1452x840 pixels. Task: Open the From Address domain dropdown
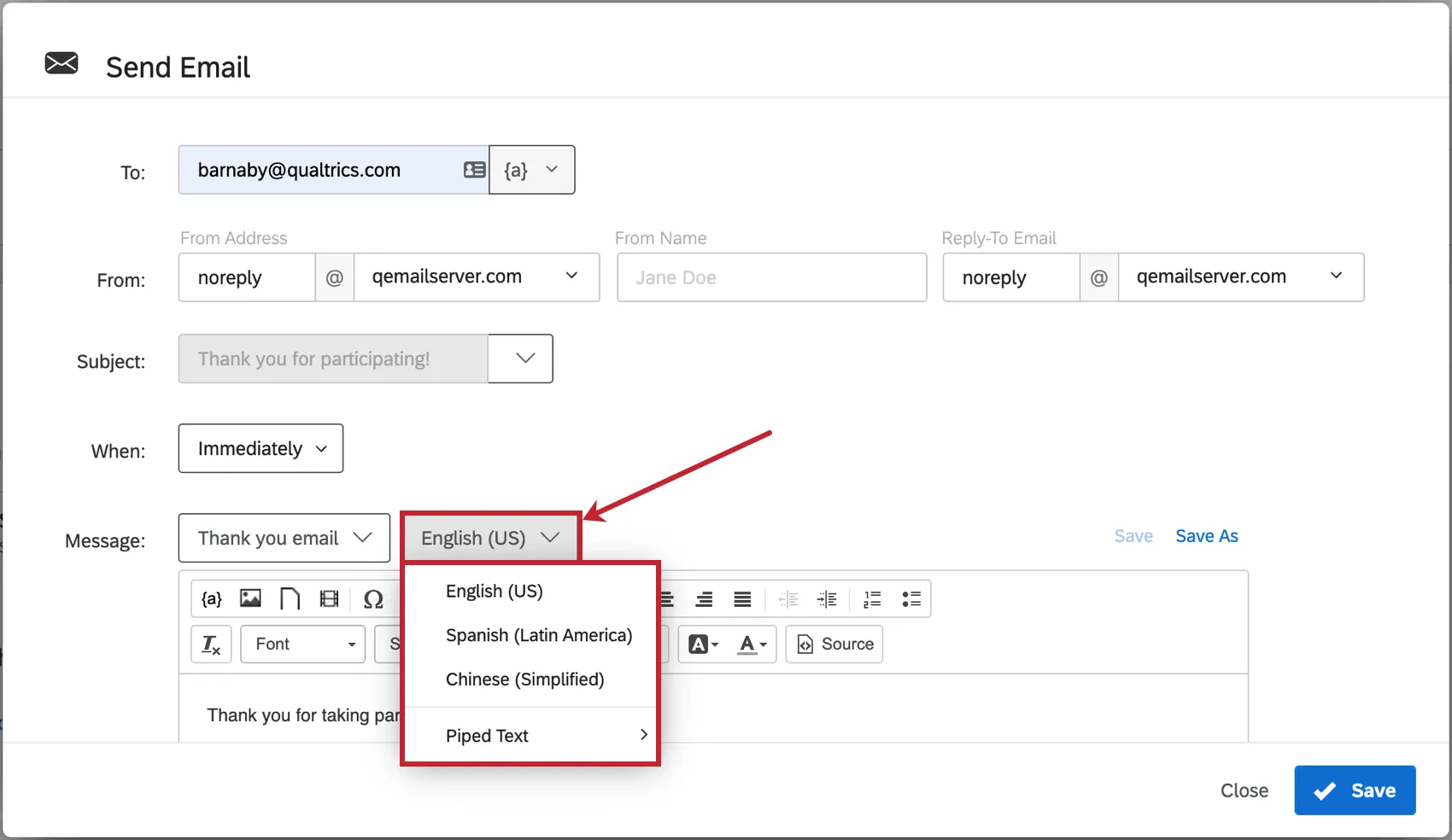click(571, 277)
